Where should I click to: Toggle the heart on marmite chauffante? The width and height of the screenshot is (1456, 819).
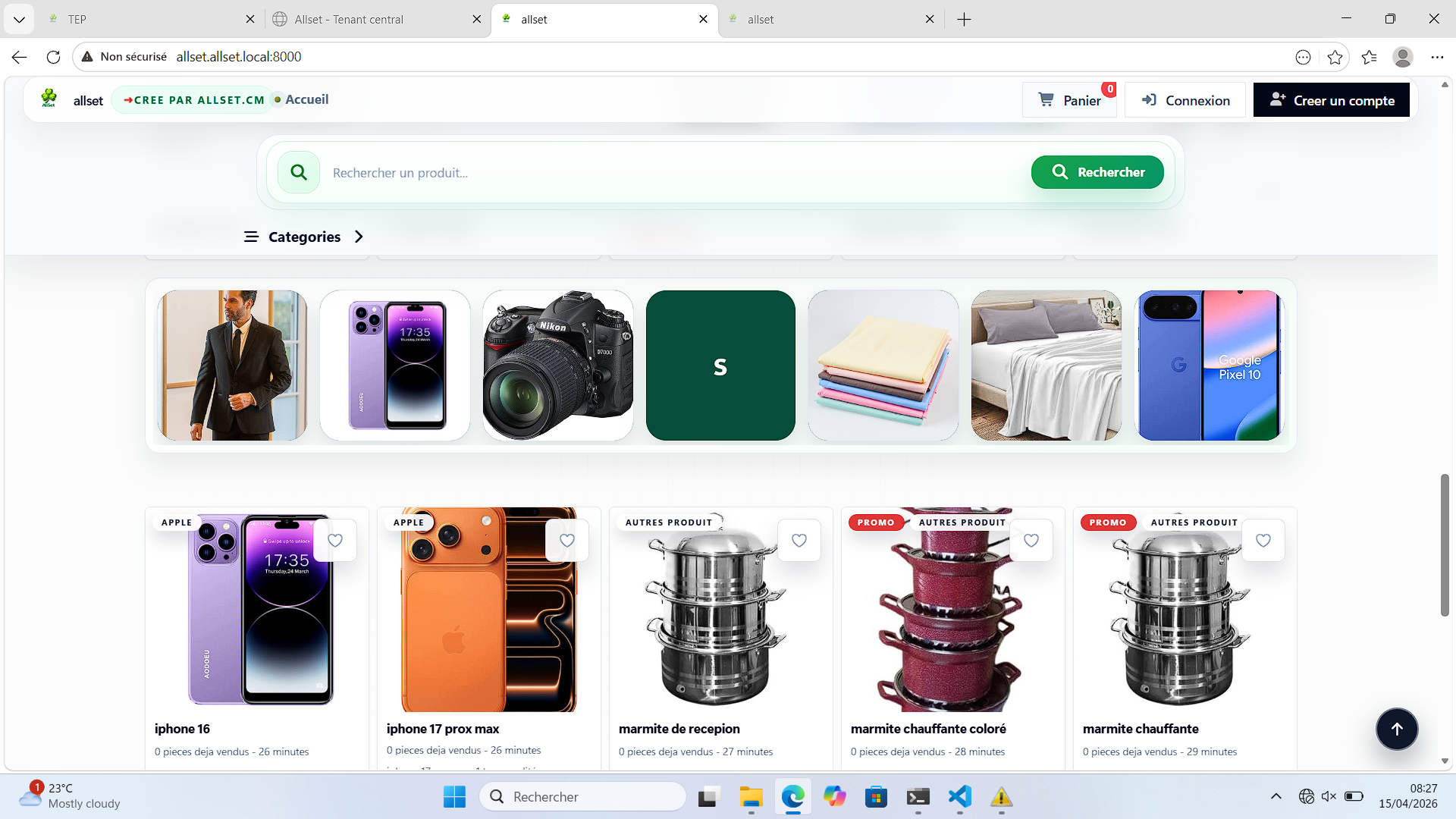[x=1263, y=541]
